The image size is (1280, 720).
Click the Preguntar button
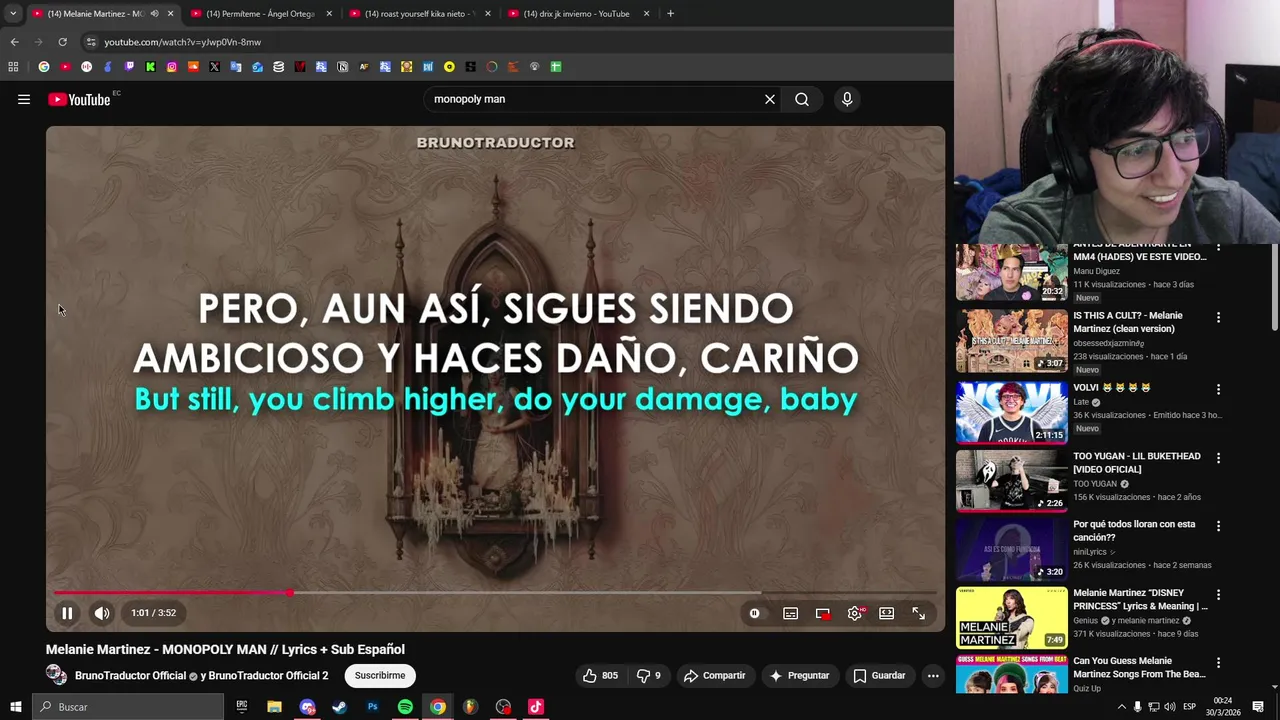(x=799, y=676)
